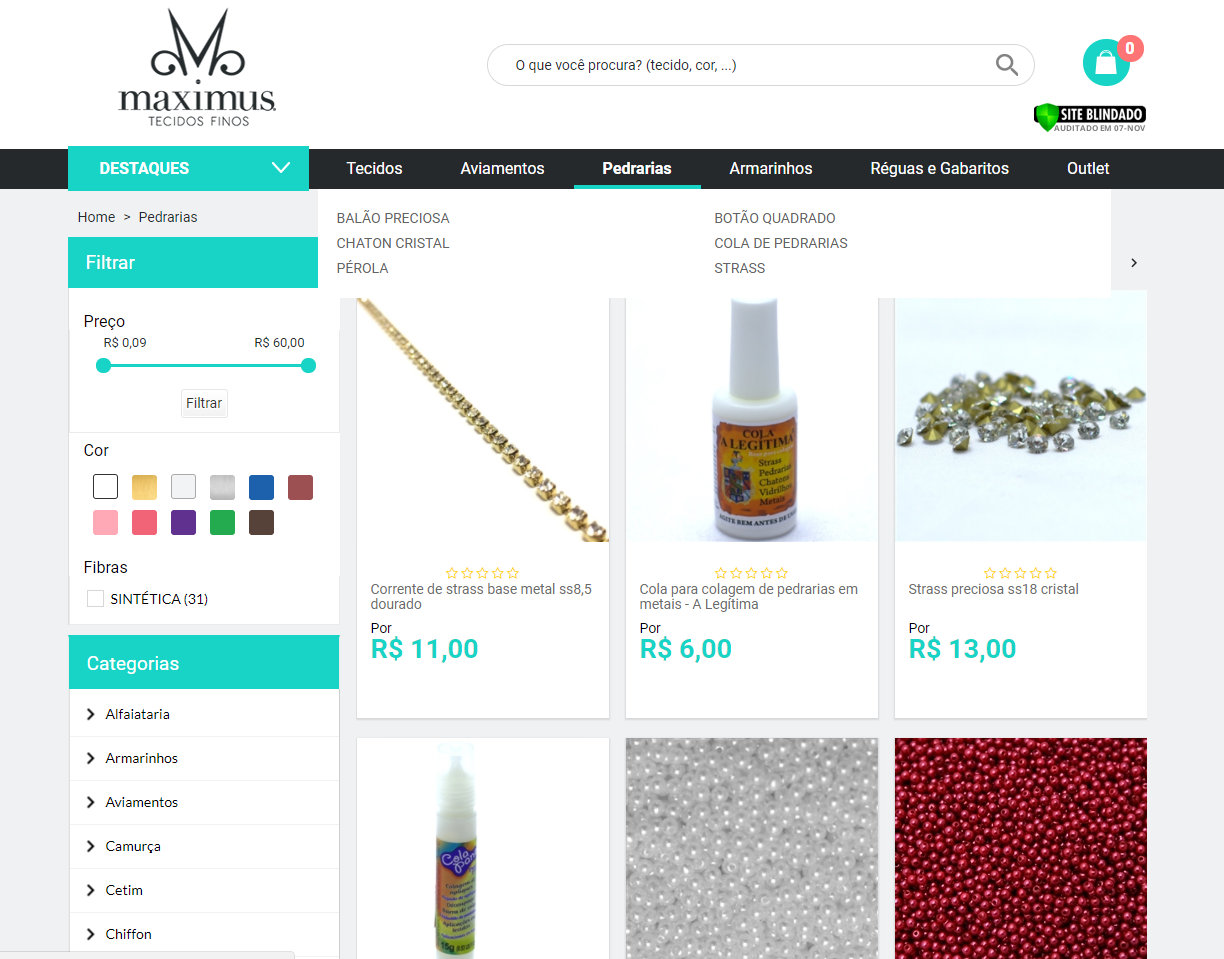Go to homepage via Maximus logo

coord(197,68)
